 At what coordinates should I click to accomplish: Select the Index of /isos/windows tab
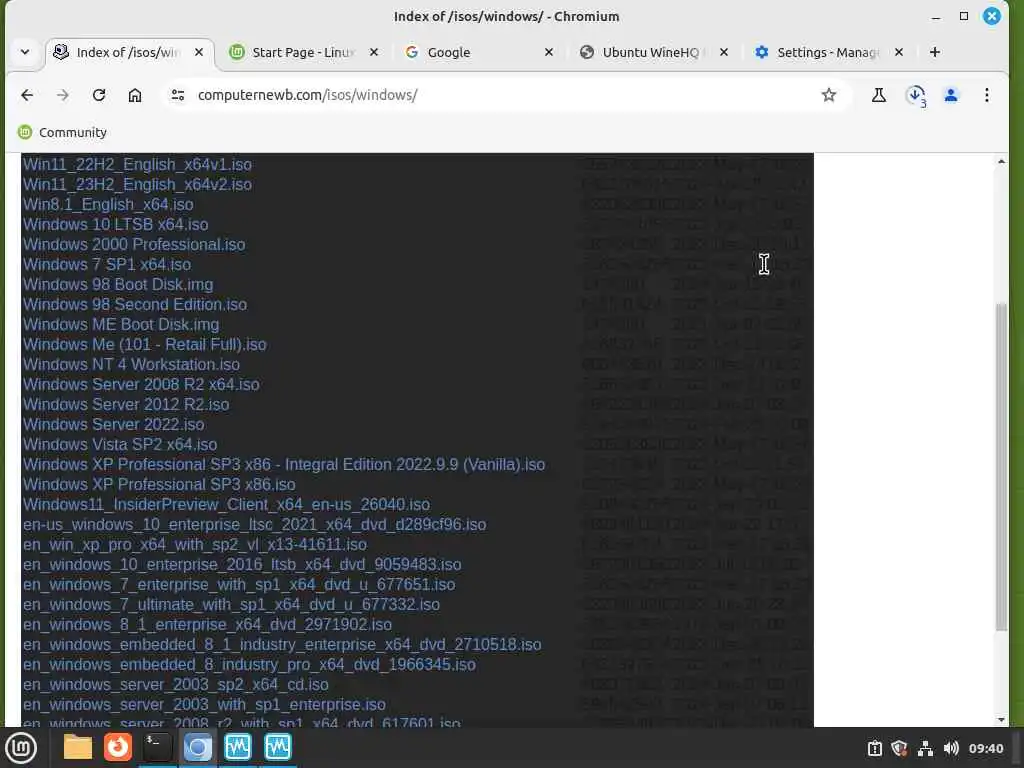129,52
